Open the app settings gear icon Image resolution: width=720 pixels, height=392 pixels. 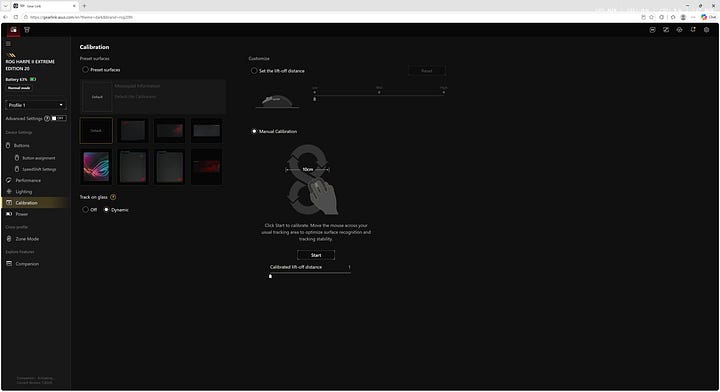(x=707, y=30)
